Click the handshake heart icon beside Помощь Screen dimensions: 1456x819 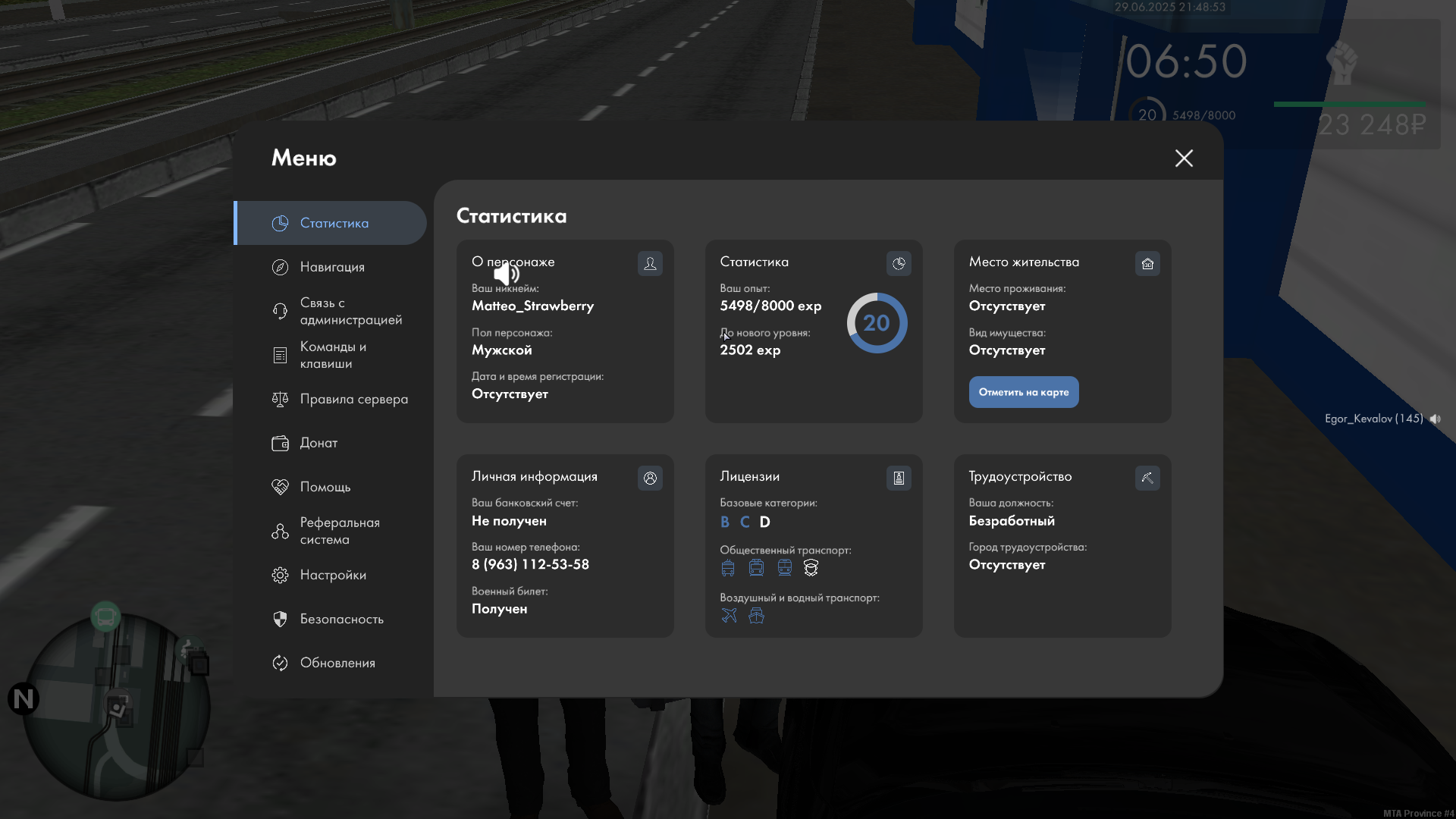click(x=280, y=487)
